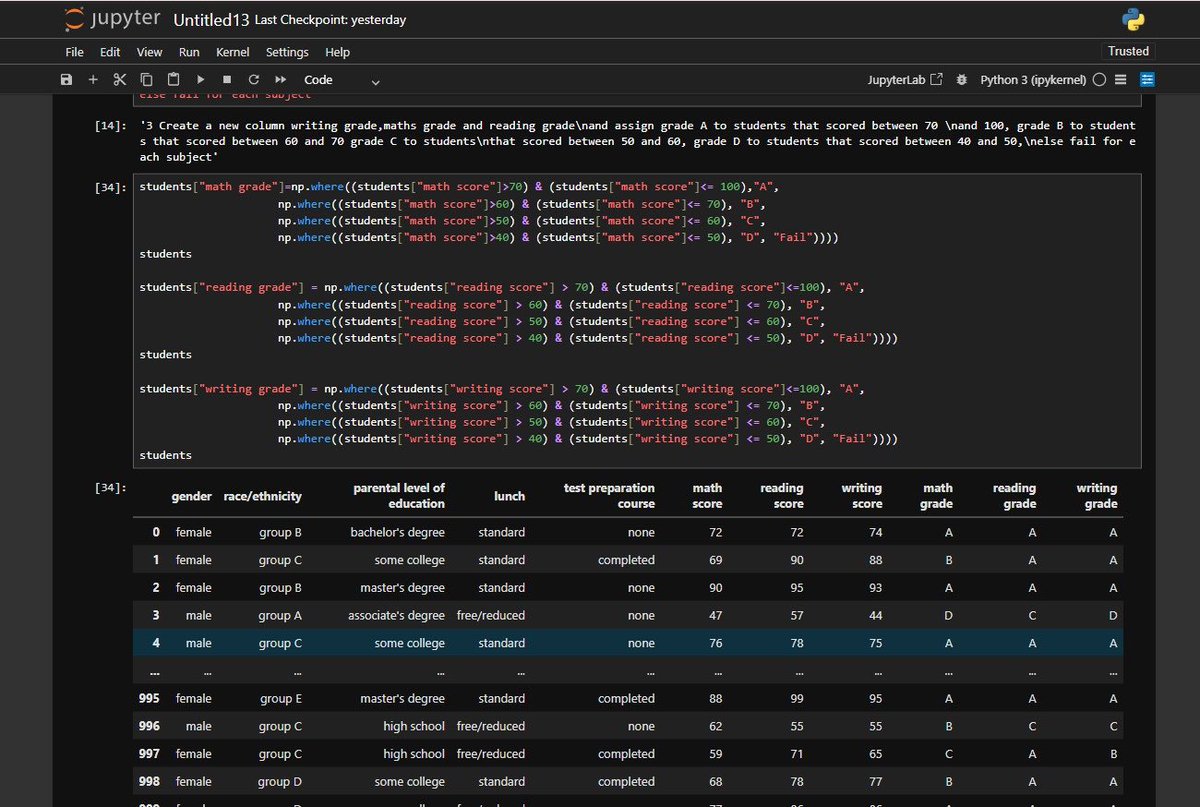This screenshot has width=1200, height=807.
Task: Insert a new cell below with plus icon
Action: click(93, 80)
